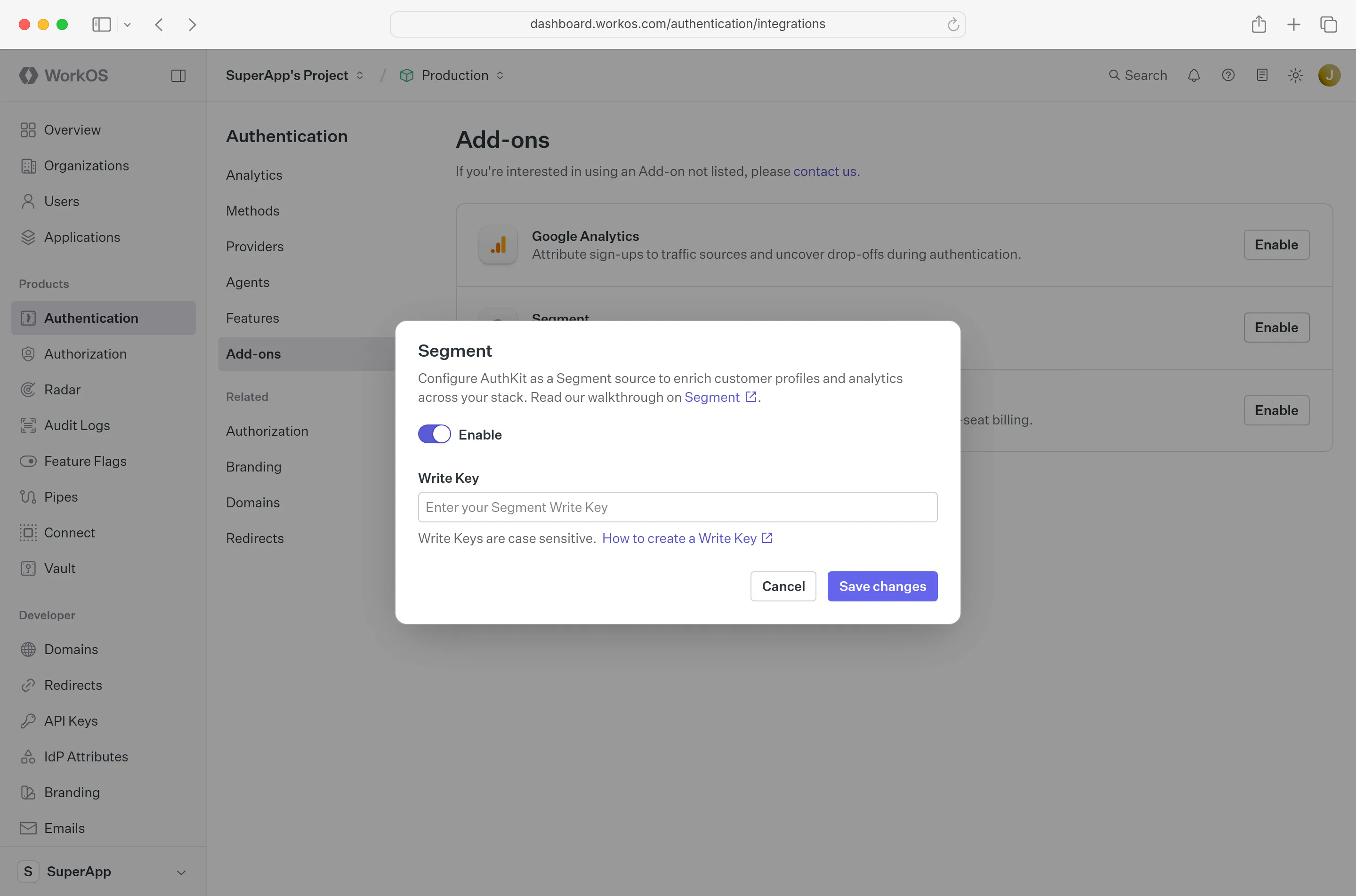Screen dimensions: 1356x896
Task: Show Safari tab overview
Action: pyautogui.click(x=1328, y=24)
